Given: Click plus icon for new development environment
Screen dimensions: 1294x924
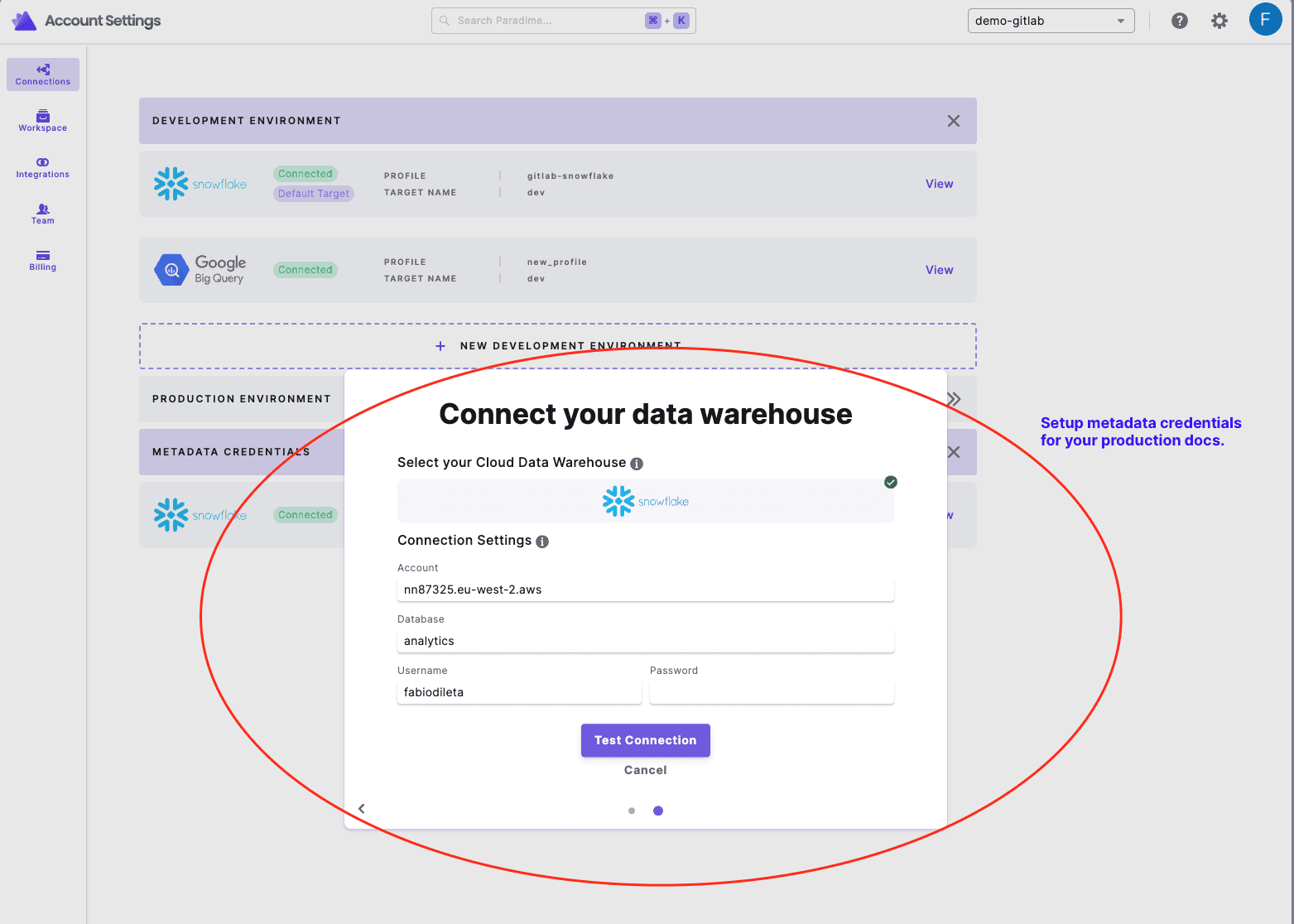Looking at the screenshot, I should (440, 346).
